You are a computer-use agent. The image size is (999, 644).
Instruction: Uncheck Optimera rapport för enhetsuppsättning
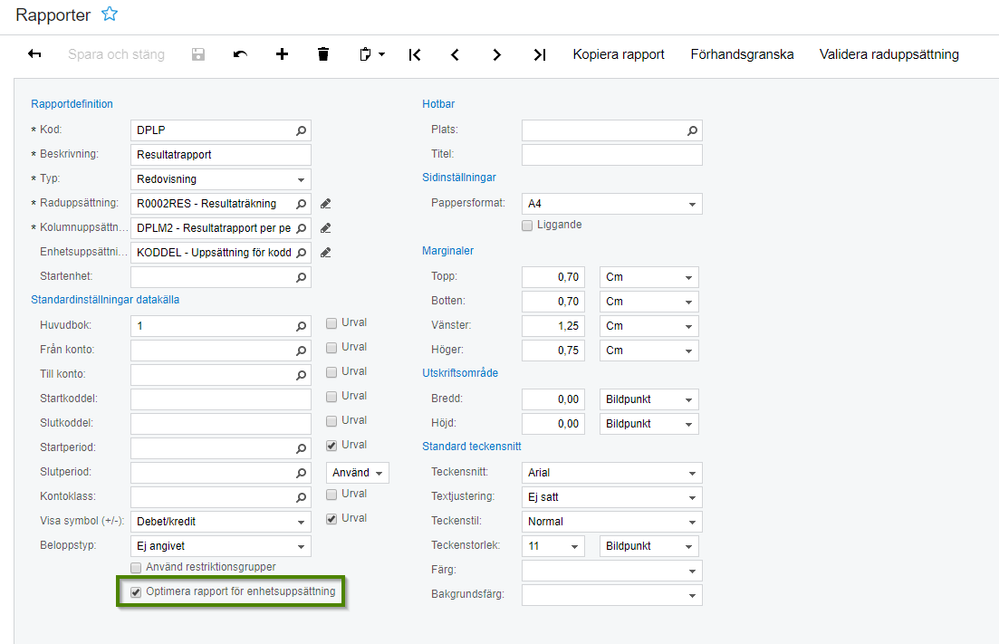click(136, 592)
